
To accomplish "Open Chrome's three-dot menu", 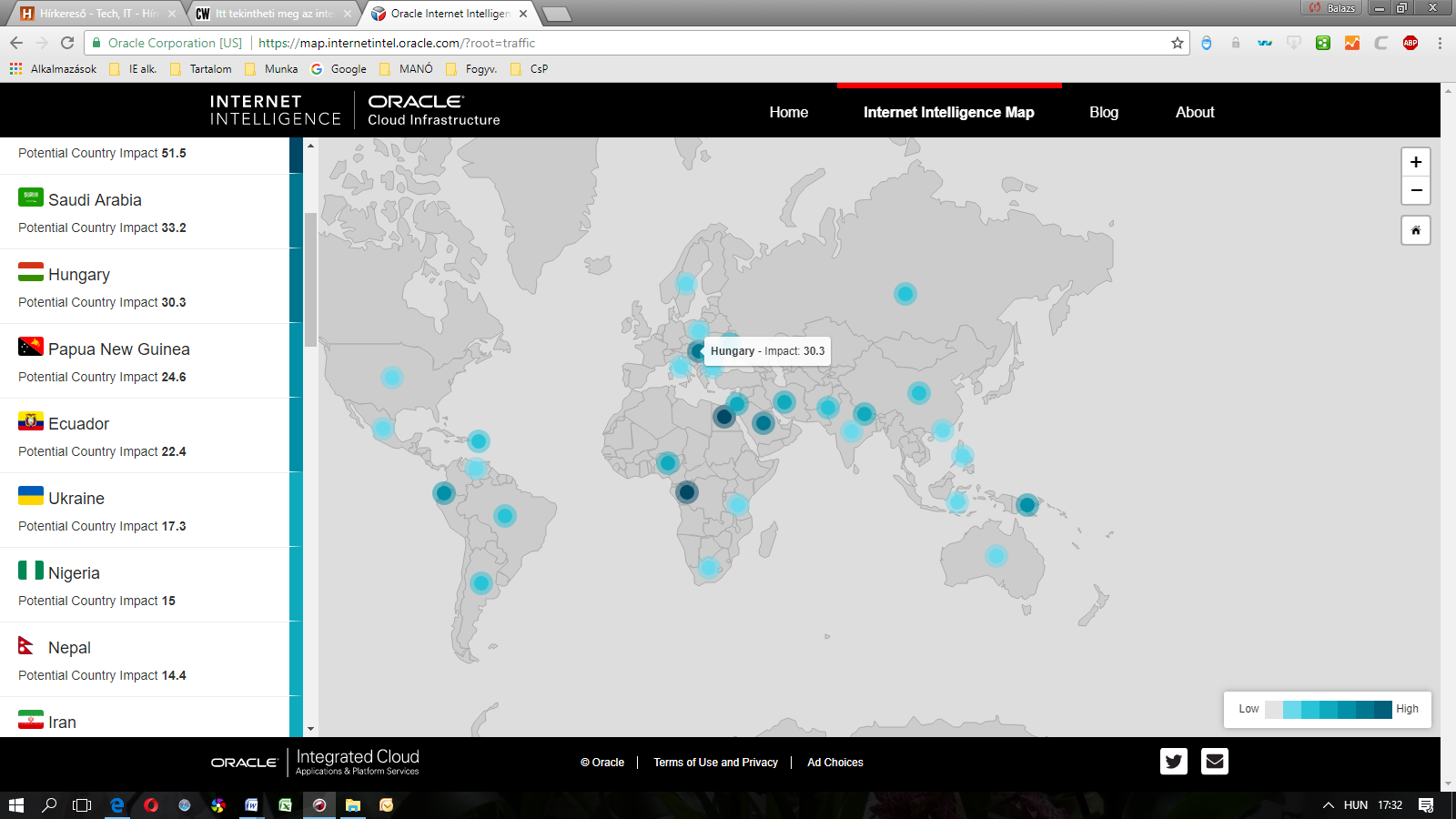I will click(1440, 43).
